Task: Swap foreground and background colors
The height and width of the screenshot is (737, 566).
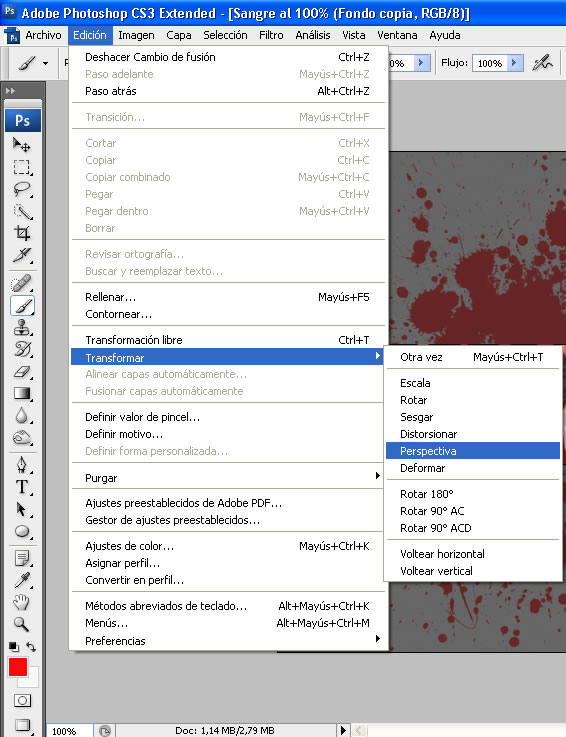Action: [x=31, y=647]
